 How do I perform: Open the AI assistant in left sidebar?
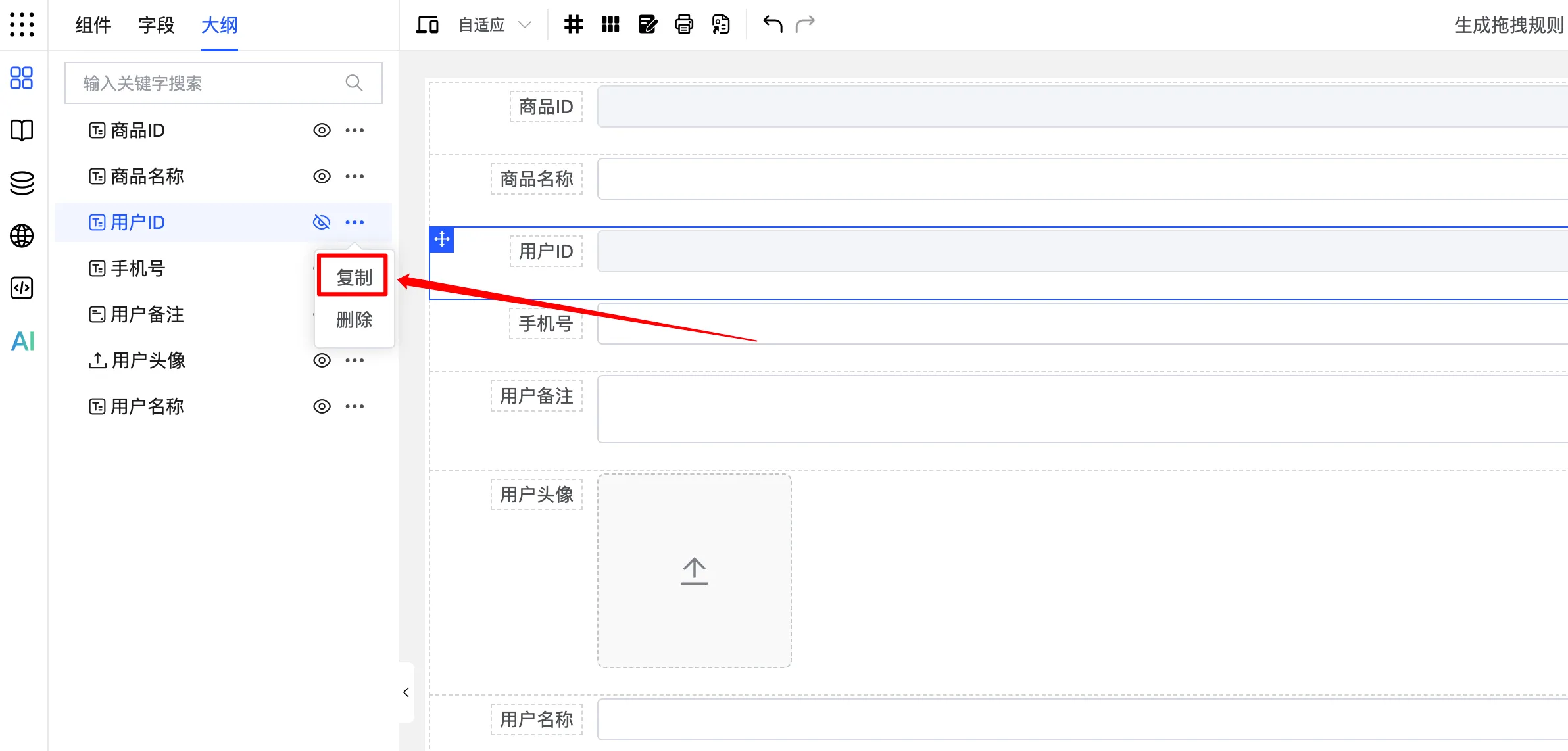[22, 341]
